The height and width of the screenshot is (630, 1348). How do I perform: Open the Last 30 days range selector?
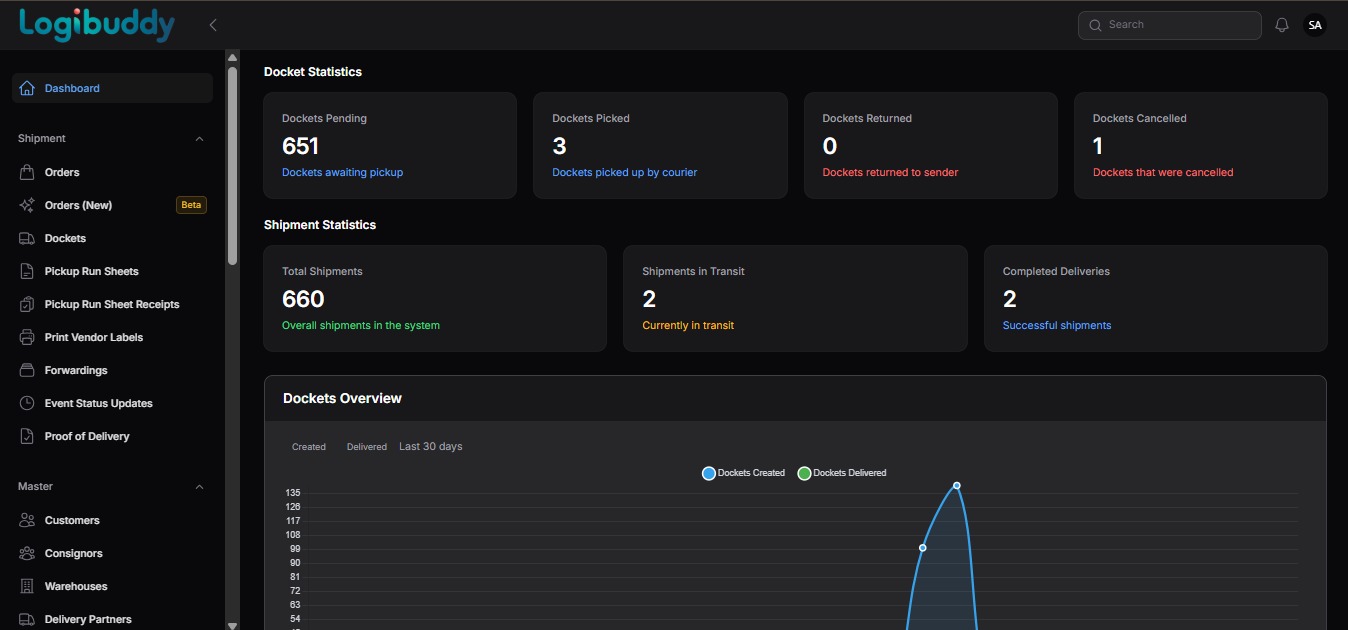[x=430, y=446]
